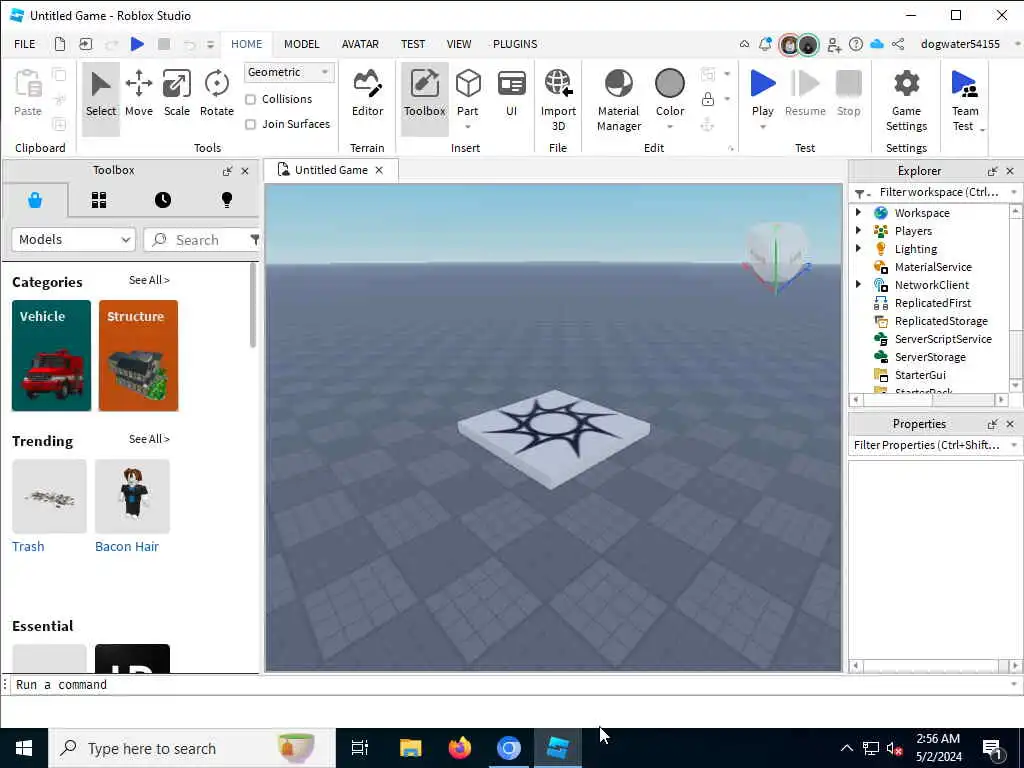The image size is (1024, 768).
Task: Open the Material Manager
Action: click(618, 100)
